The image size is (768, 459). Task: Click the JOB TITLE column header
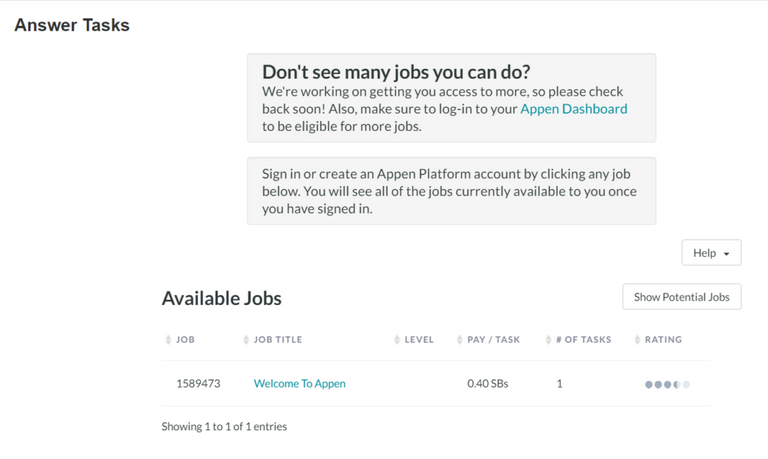click(278, 339)
